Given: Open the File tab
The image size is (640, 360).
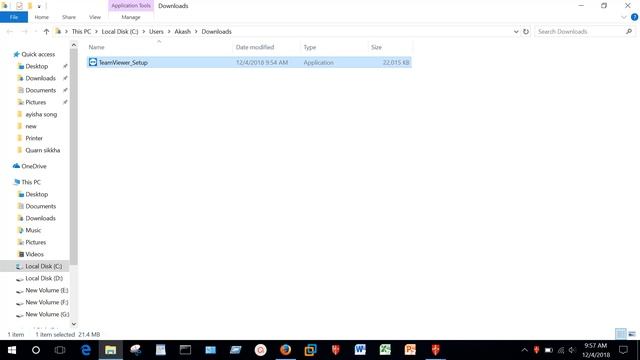Looking at the screenshot, I should [x=14, y=17].
